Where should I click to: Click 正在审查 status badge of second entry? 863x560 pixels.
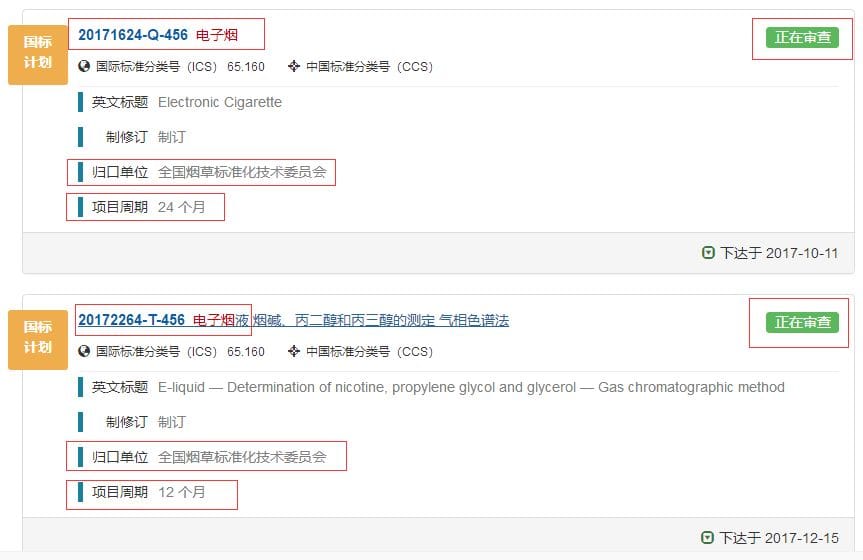coord(802,322)
